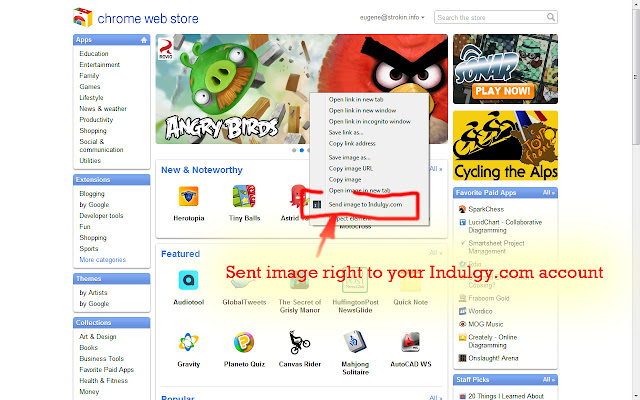Open the Entertainment category
This screenshot has height=400, width=640.
100,65
